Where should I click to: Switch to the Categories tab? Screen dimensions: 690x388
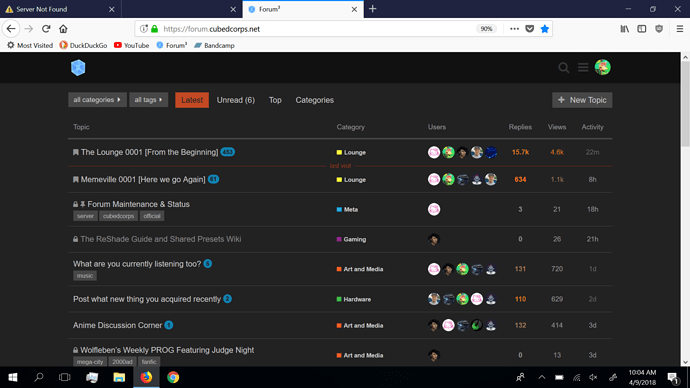(x=315, y=100)
